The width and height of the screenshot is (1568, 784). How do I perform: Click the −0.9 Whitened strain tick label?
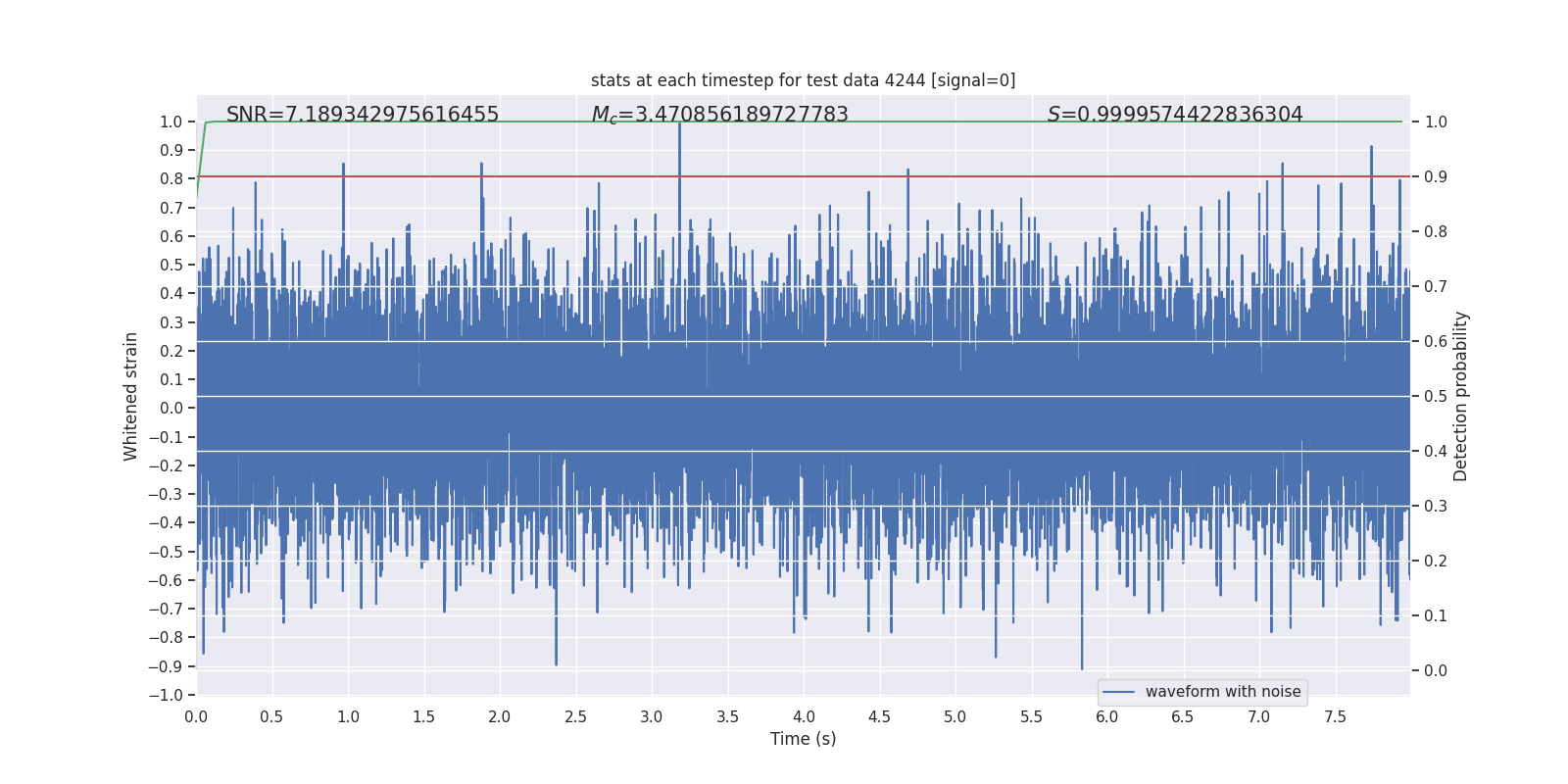point(166,666)
